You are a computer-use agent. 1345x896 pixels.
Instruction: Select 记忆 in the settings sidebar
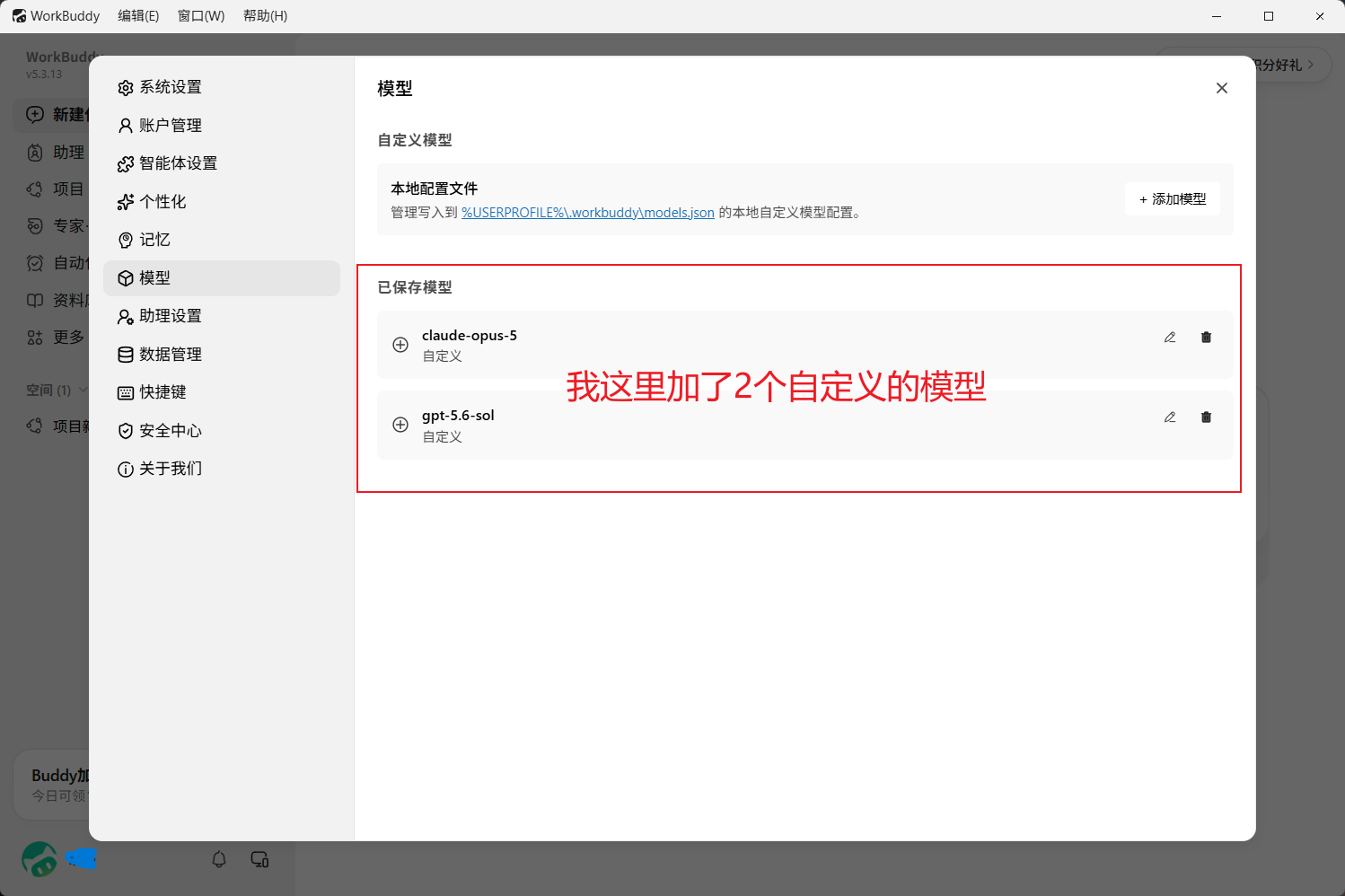(x=222, y=240)
